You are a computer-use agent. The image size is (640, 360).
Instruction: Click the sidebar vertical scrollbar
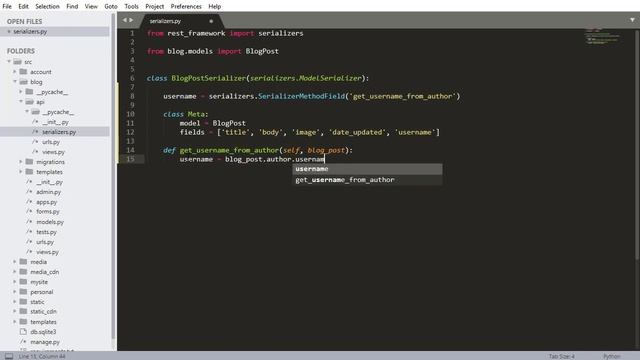tap(113, 176)
